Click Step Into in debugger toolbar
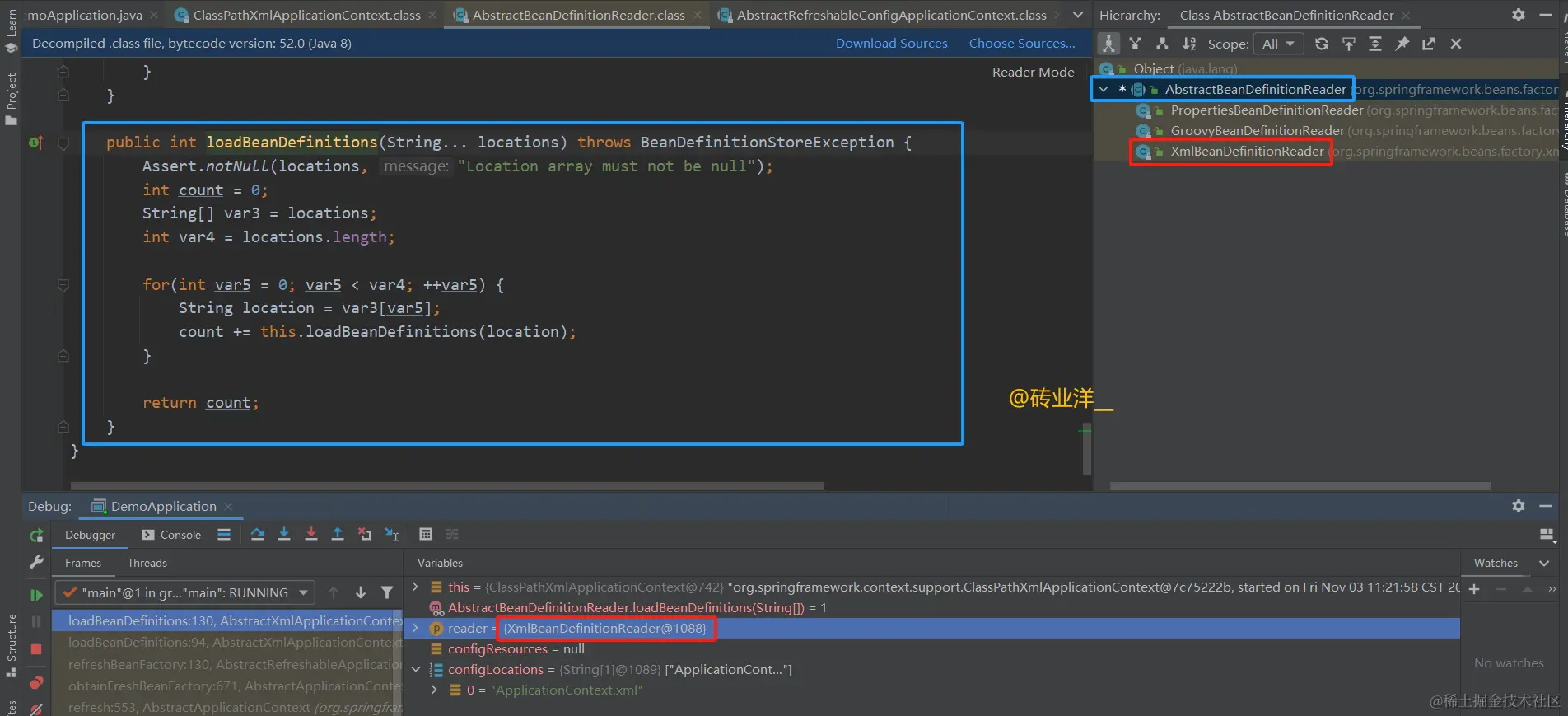 click(284, 535)
